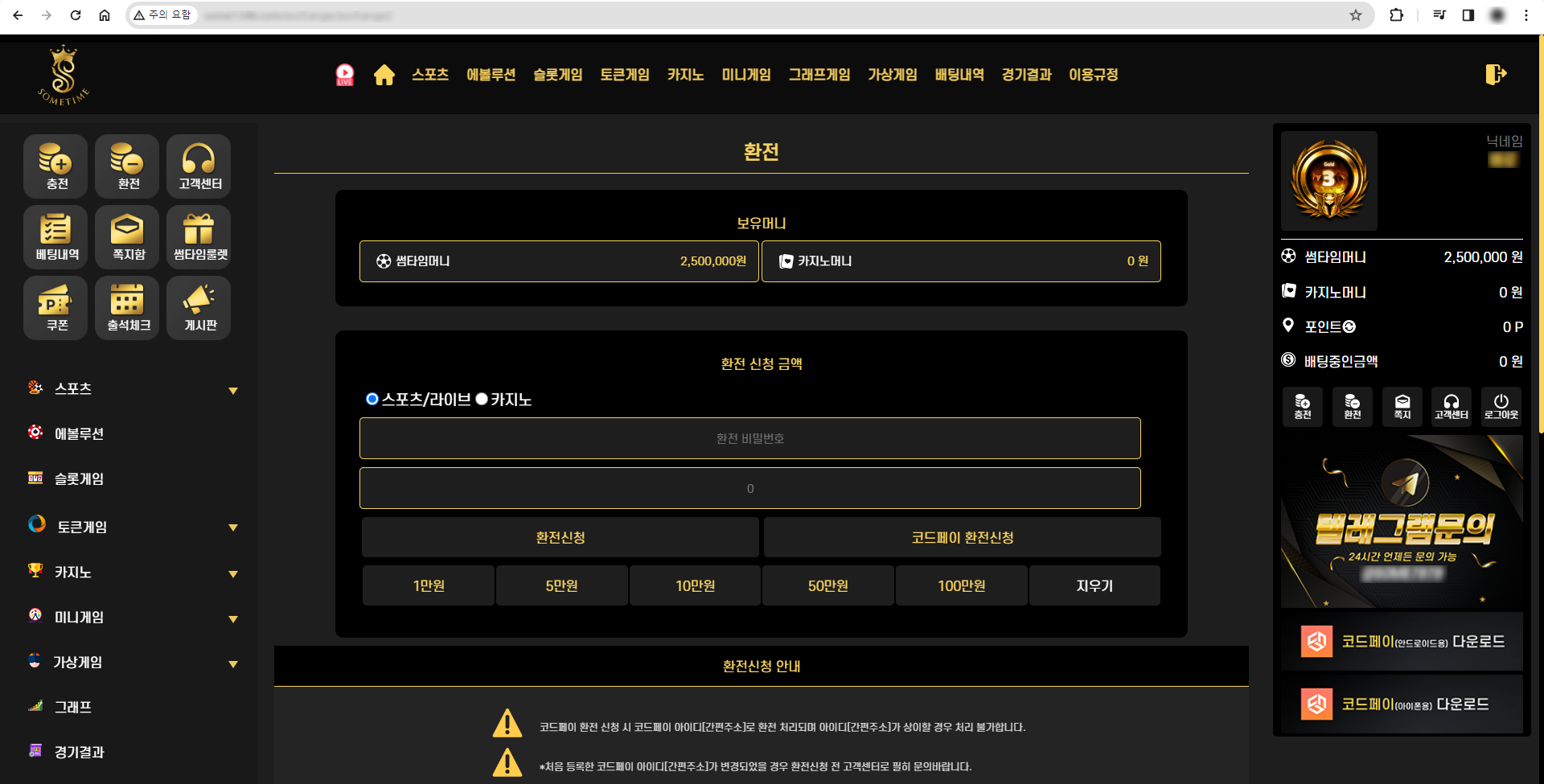Click the 코드페이 환전신청 button
This screenshot has width=1544, height=784.
(963, 537)
